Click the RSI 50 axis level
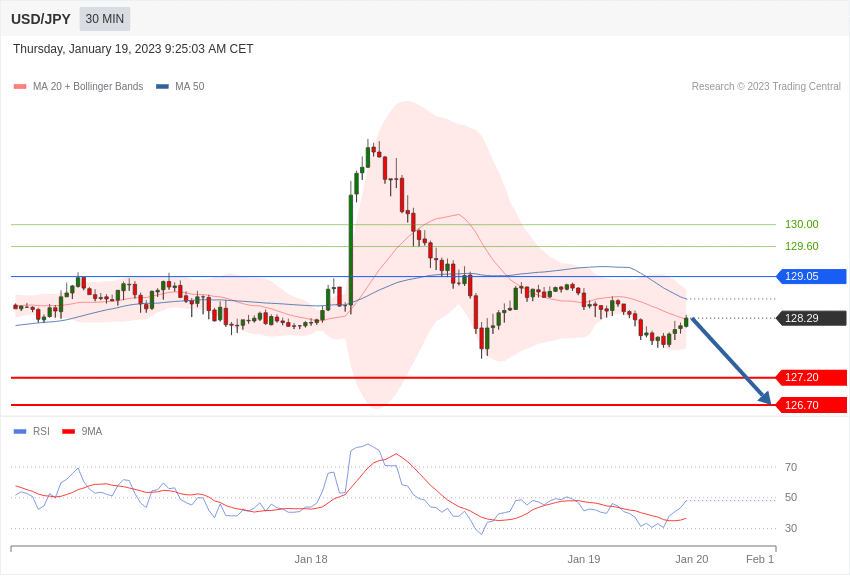 tap(791, 497)
